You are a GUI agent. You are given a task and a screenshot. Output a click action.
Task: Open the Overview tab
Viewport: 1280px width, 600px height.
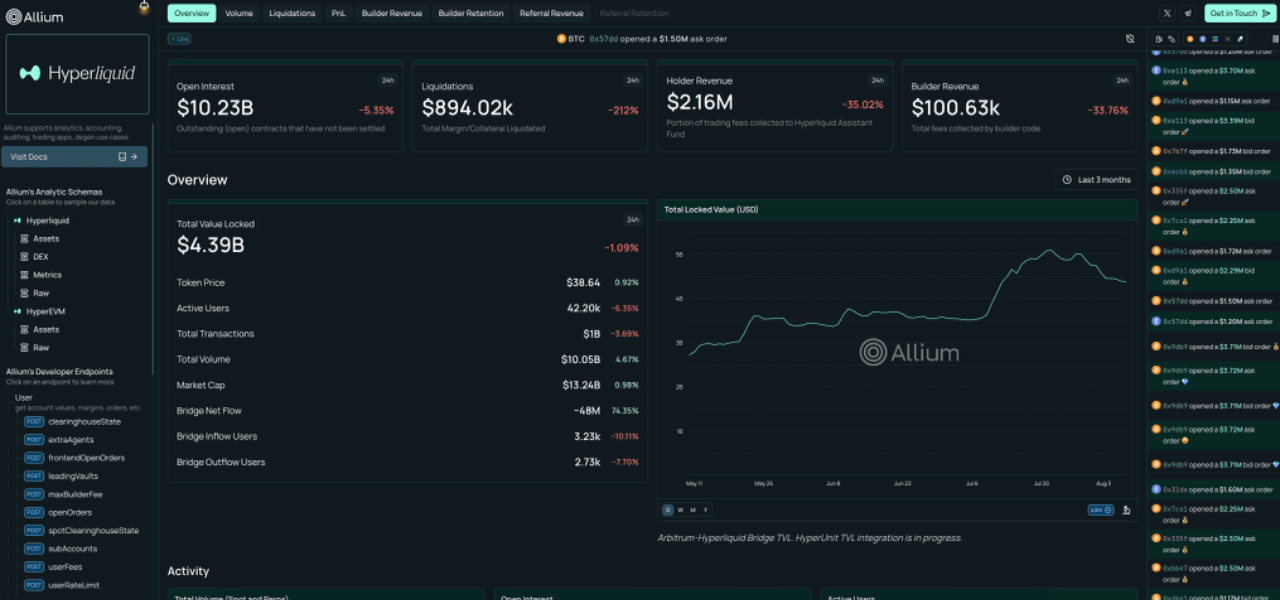coord(192,13)
